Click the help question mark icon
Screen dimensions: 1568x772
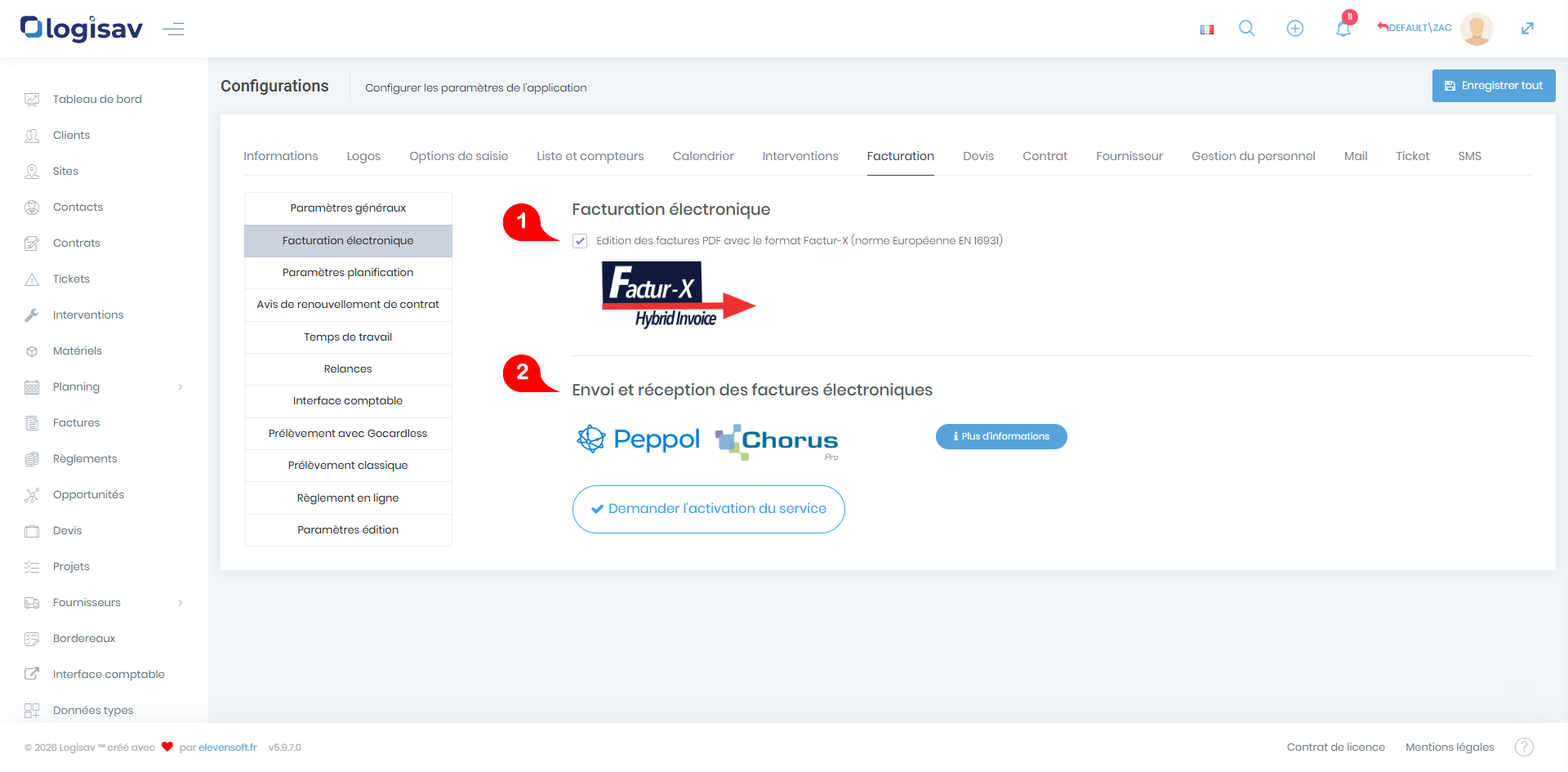click(x=1524, y=747)
